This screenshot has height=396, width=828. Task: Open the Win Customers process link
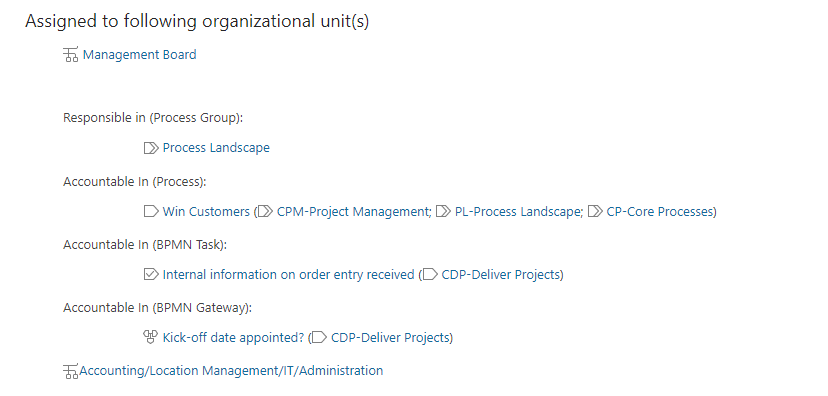(206, 212)
